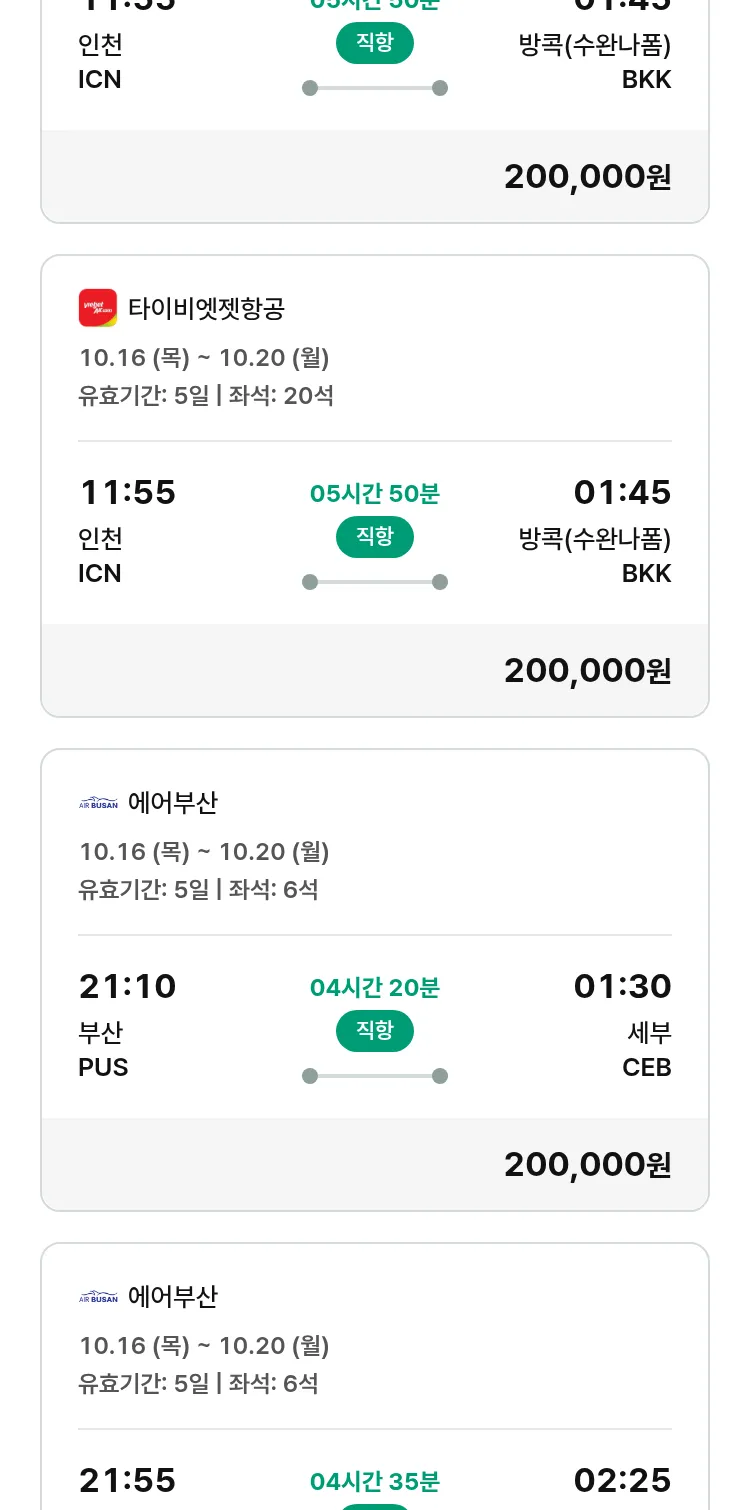Tap route line under Busan–Cebu 직항 badge

point(375,1076)
